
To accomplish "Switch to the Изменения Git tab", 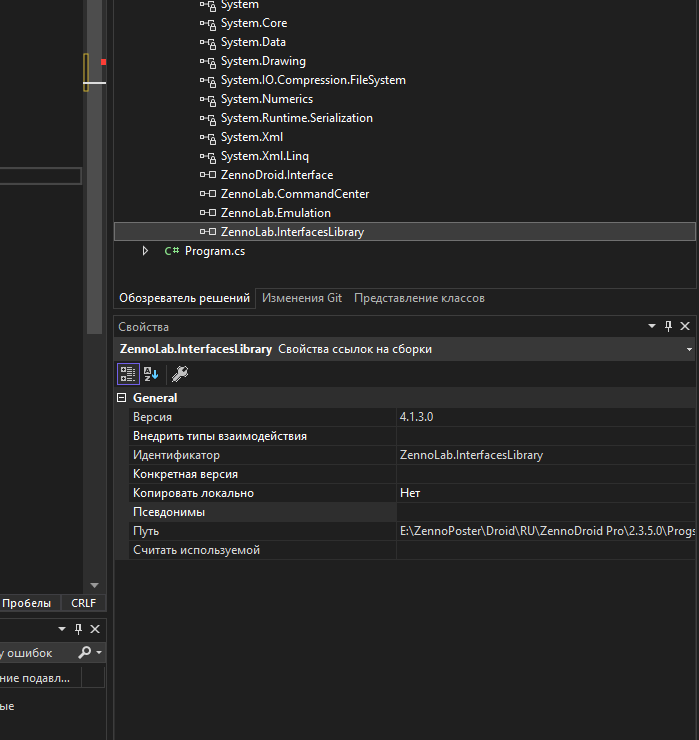I will coord(301,298).
